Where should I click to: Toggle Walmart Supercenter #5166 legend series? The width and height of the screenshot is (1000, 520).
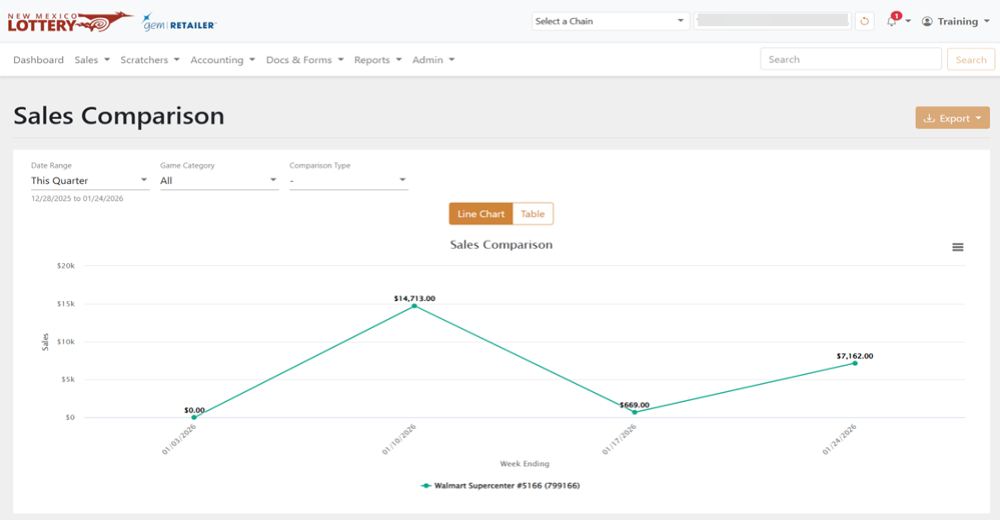tap(501, 486)
